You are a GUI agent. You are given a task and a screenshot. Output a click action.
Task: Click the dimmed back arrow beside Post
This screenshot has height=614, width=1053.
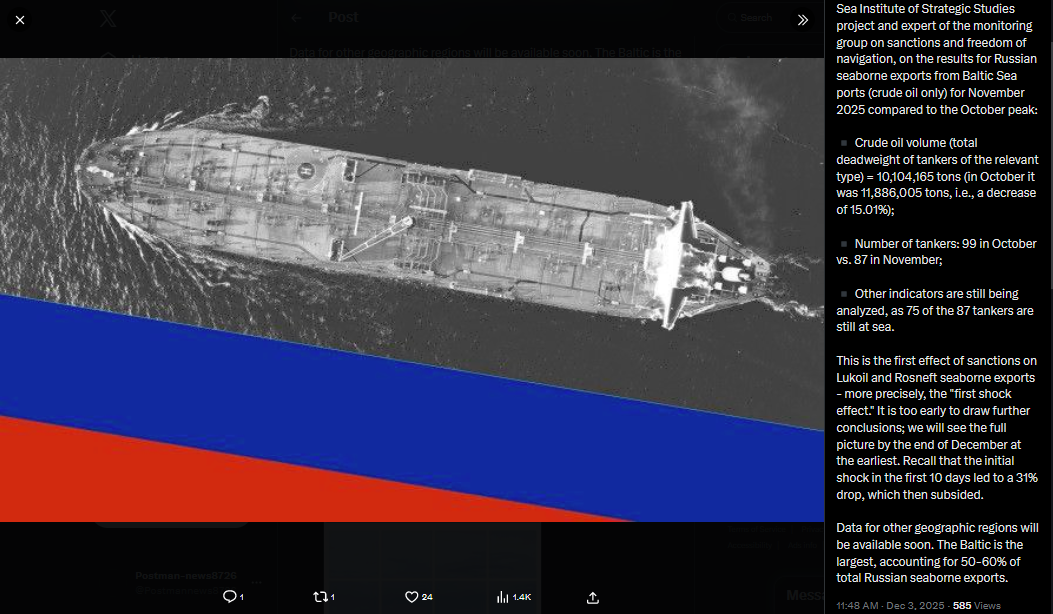pos(296,18)
